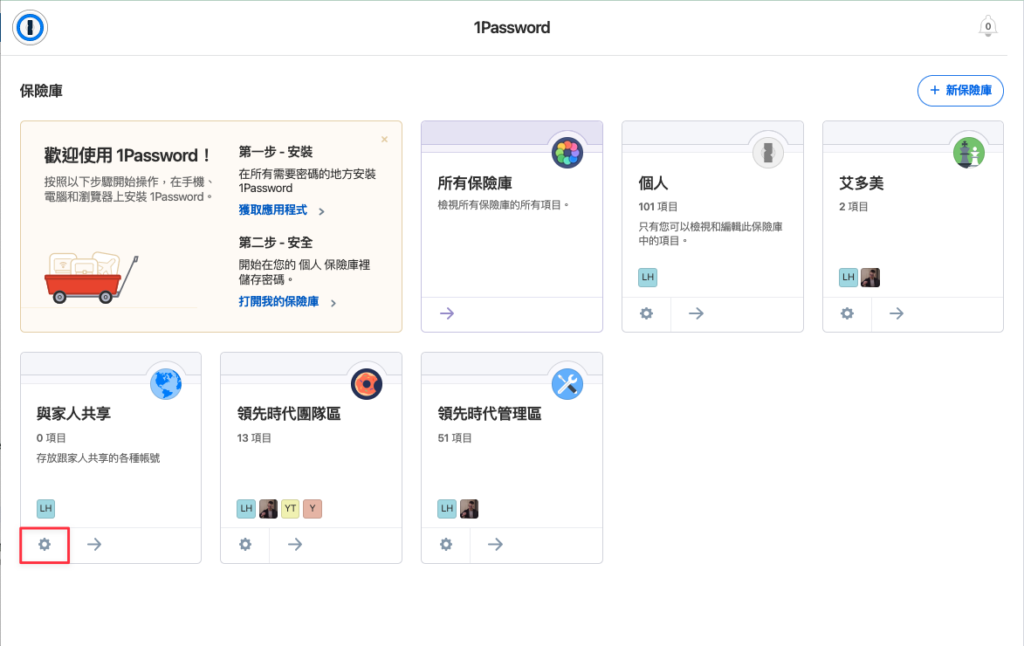1024x646 pixels.
Task: Open 領先時代管理區 vault with its arrow
Action: (496, 544)
